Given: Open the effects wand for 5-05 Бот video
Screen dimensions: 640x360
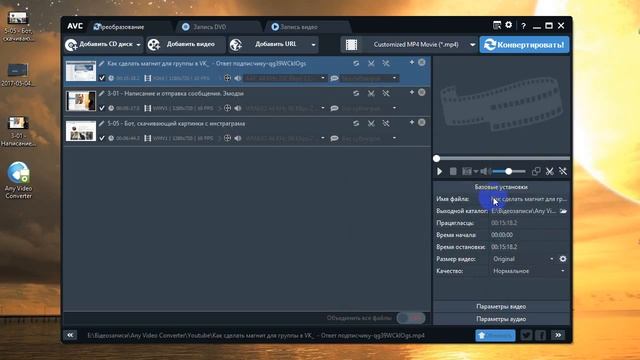Looking at the screenshot, I should [x=386, y=123].
